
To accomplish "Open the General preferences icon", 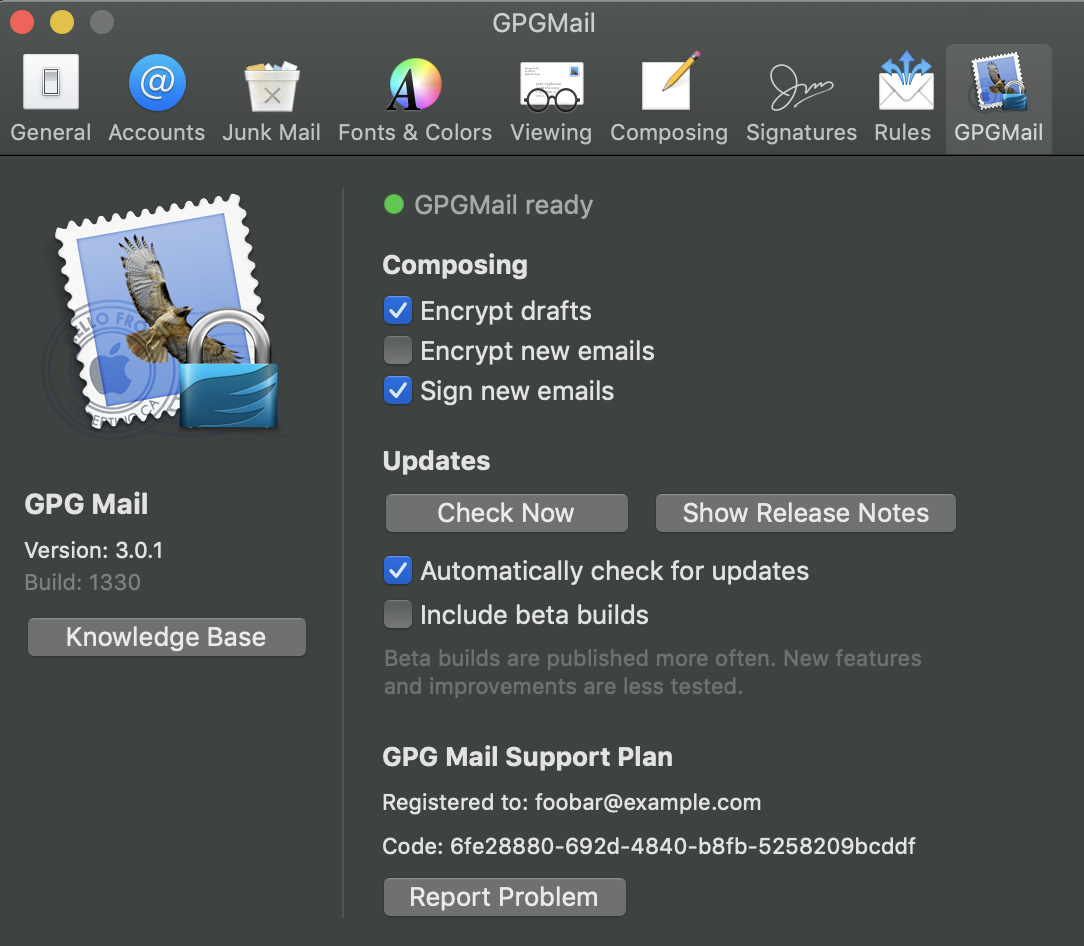I will click(x=50, y=82).
